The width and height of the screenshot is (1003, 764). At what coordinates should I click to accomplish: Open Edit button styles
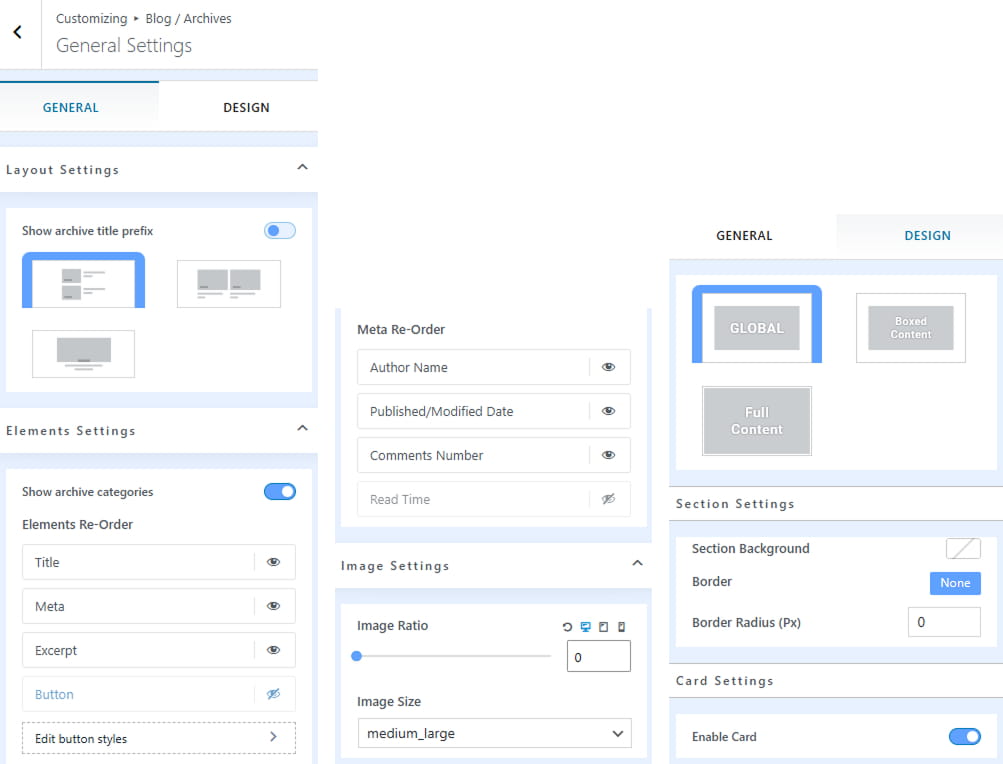pyautogui.click(x=159, y=738)
